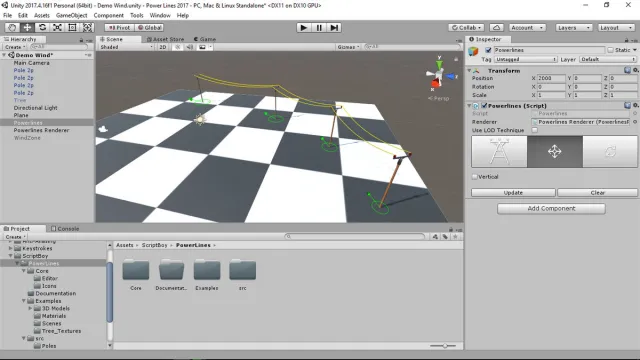Open the Layer Default dropdown
This screenshot has width=640, height=360.
(608, 59)
